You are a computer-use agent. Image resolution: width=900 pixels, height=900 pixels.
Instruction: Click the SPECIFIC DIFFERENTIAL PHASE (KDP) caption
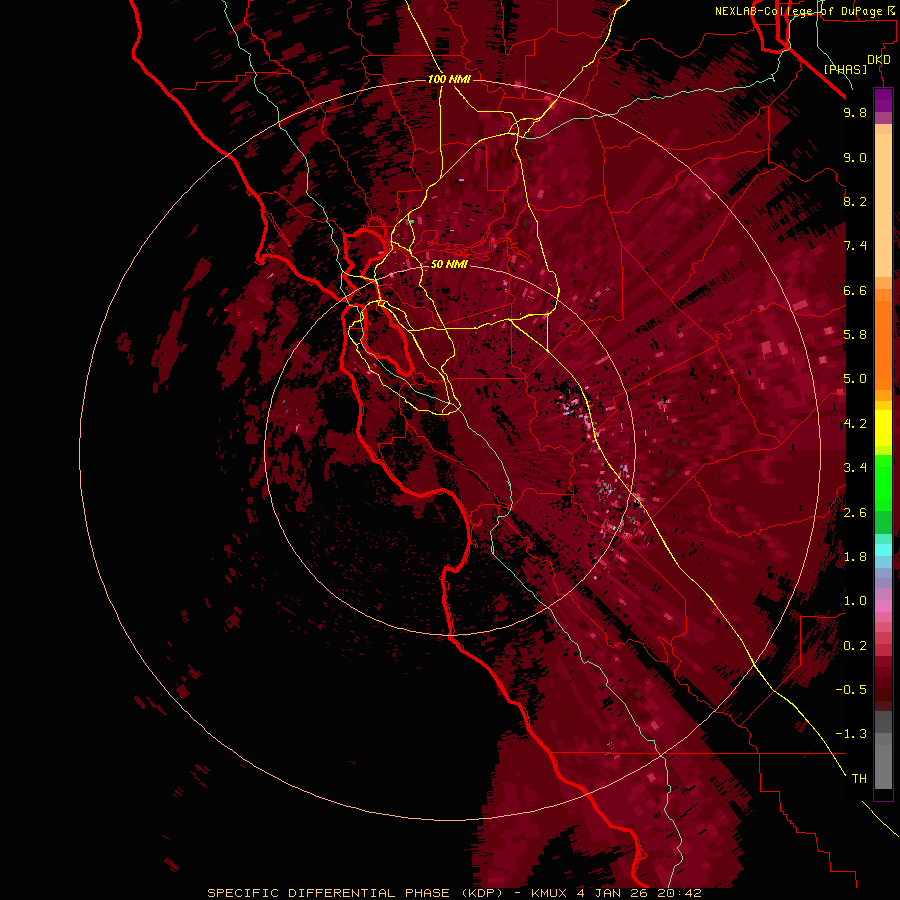[355, 893]
